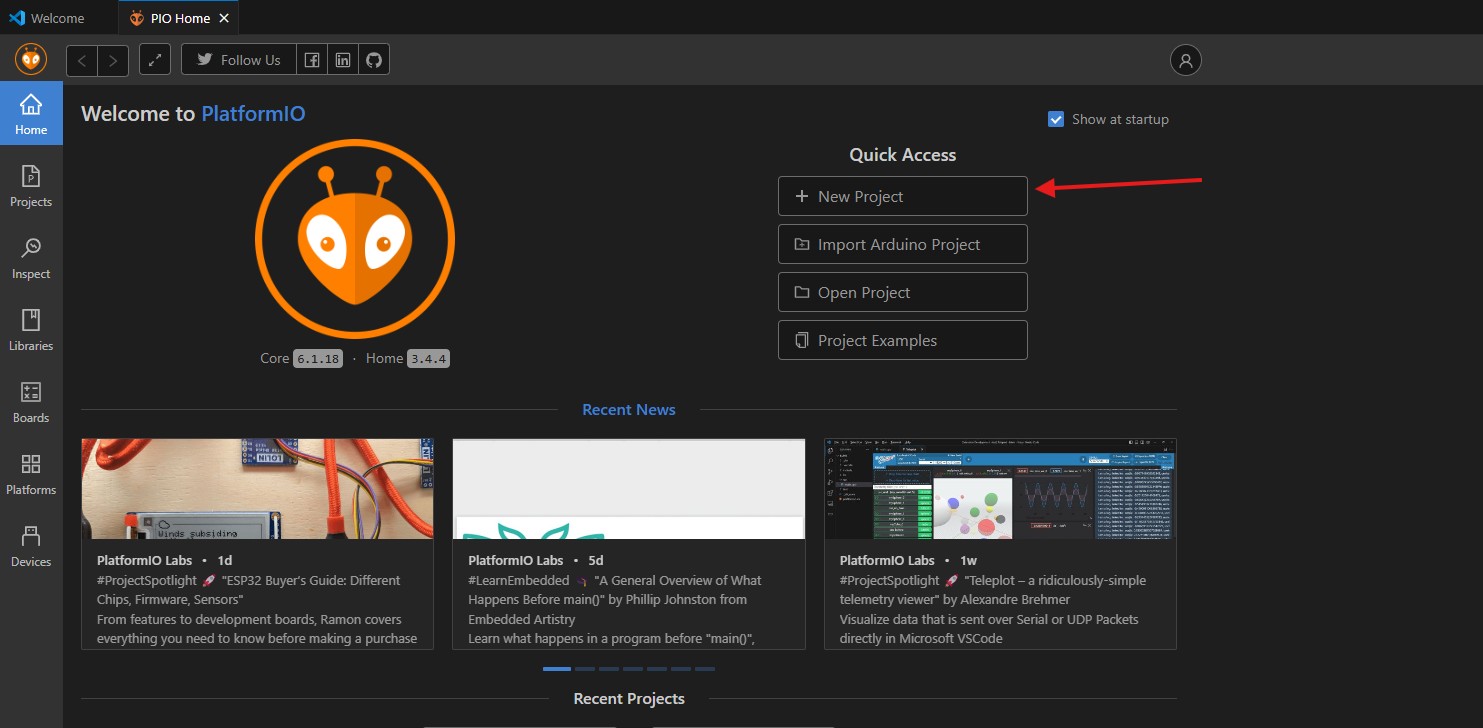This screenshot has width=1483, height=728.
Task: Open the Embedded Artistry news card image
Action: pos(629,489)
